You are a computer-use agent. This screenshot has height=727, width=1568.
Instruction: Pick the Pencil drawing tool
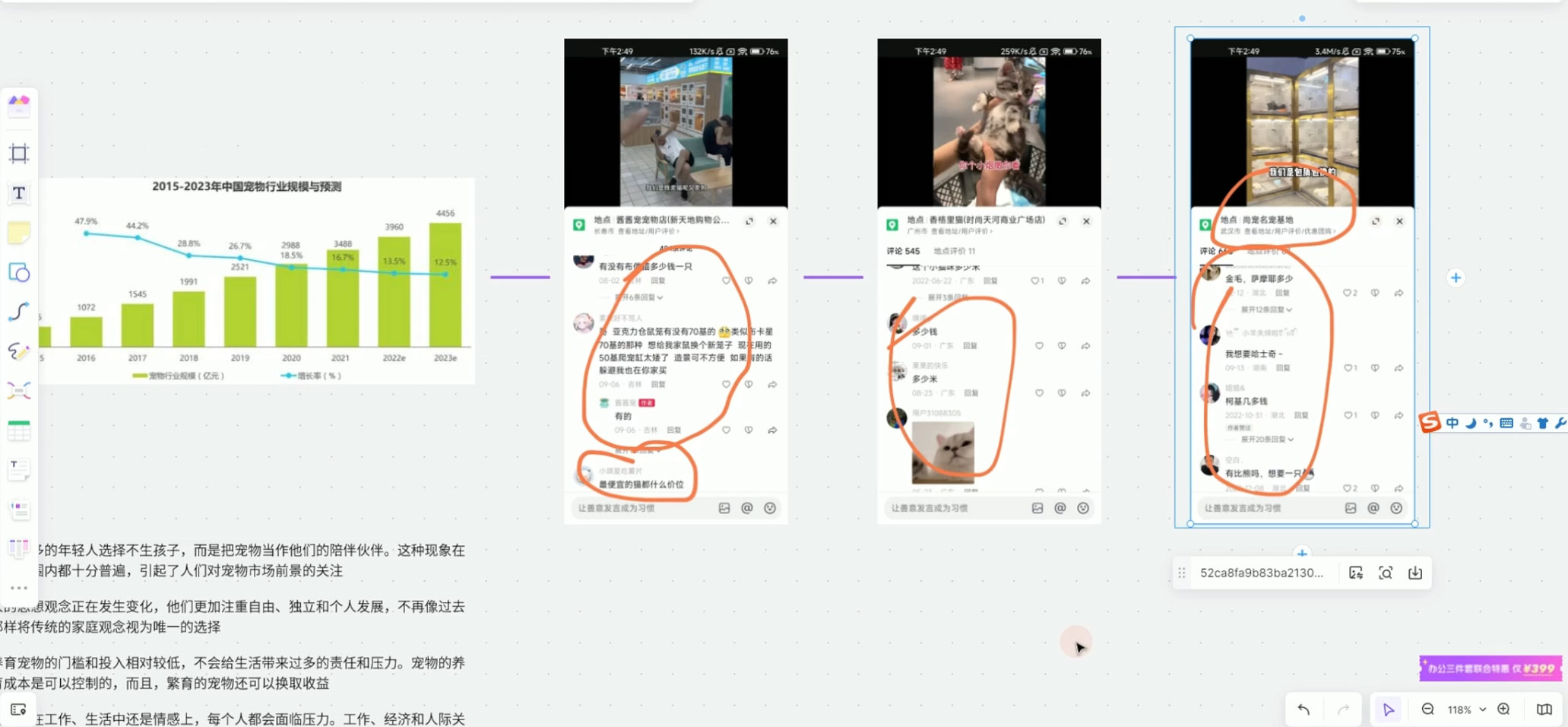[19, 351]
